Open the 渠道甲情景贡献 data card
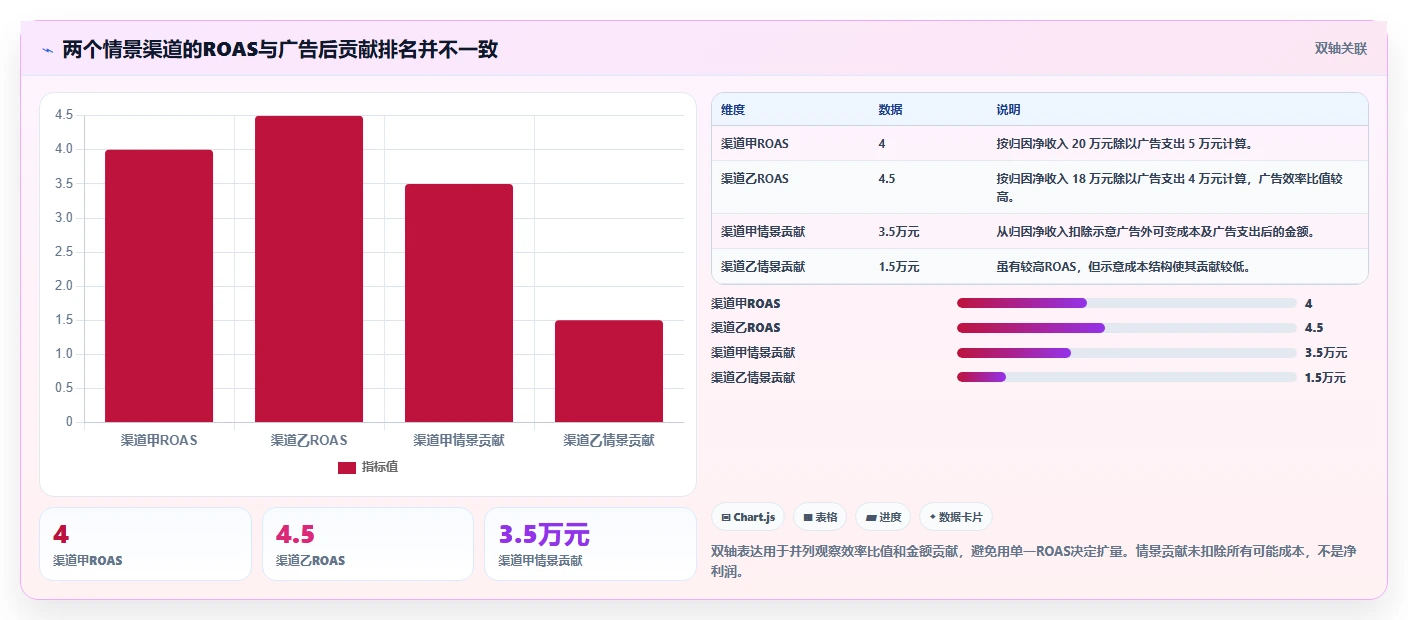 tap(590, 544)
